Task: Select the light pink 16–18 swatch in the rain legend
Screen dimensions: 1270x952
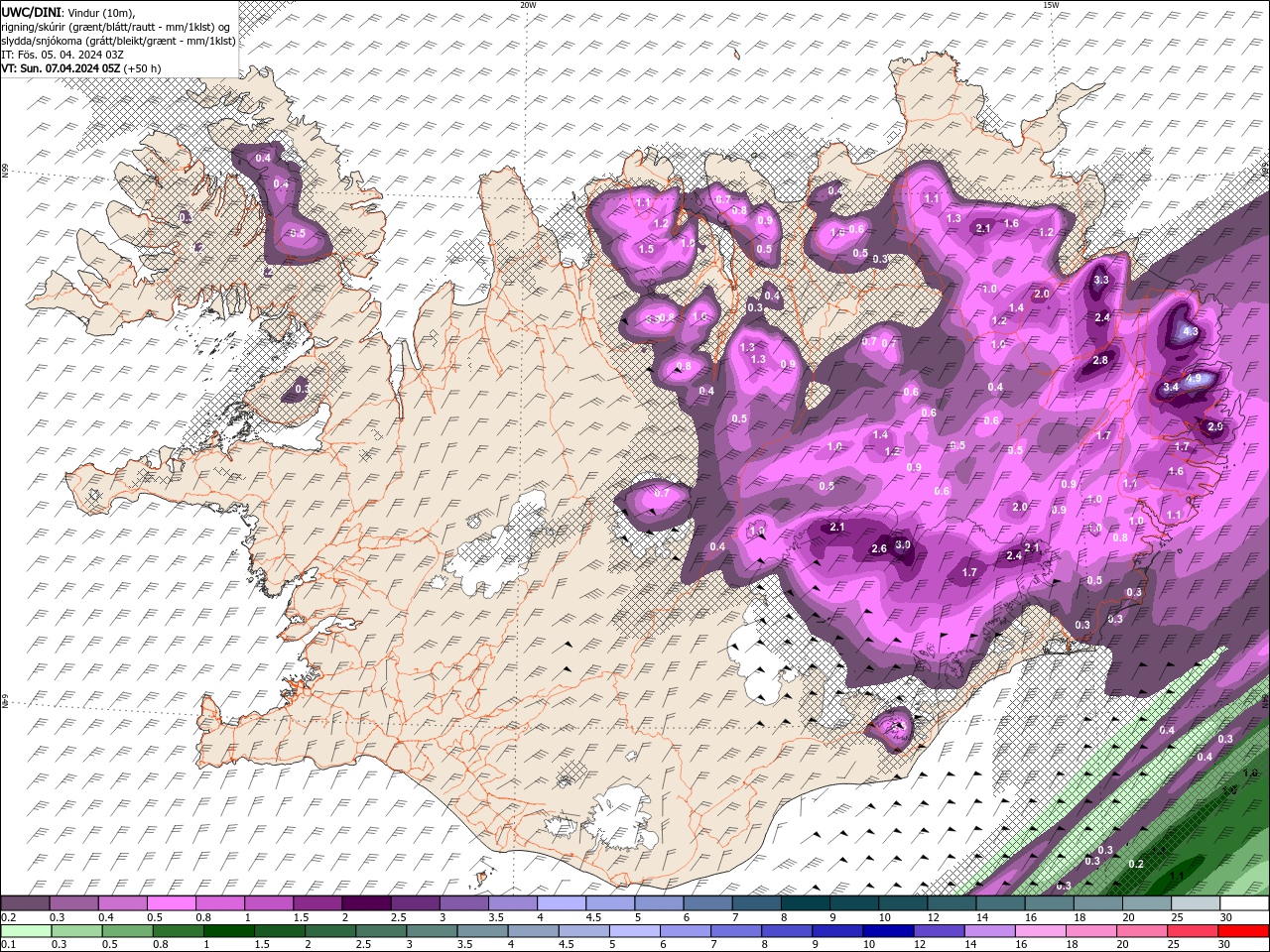Action: pos(1039,931)
